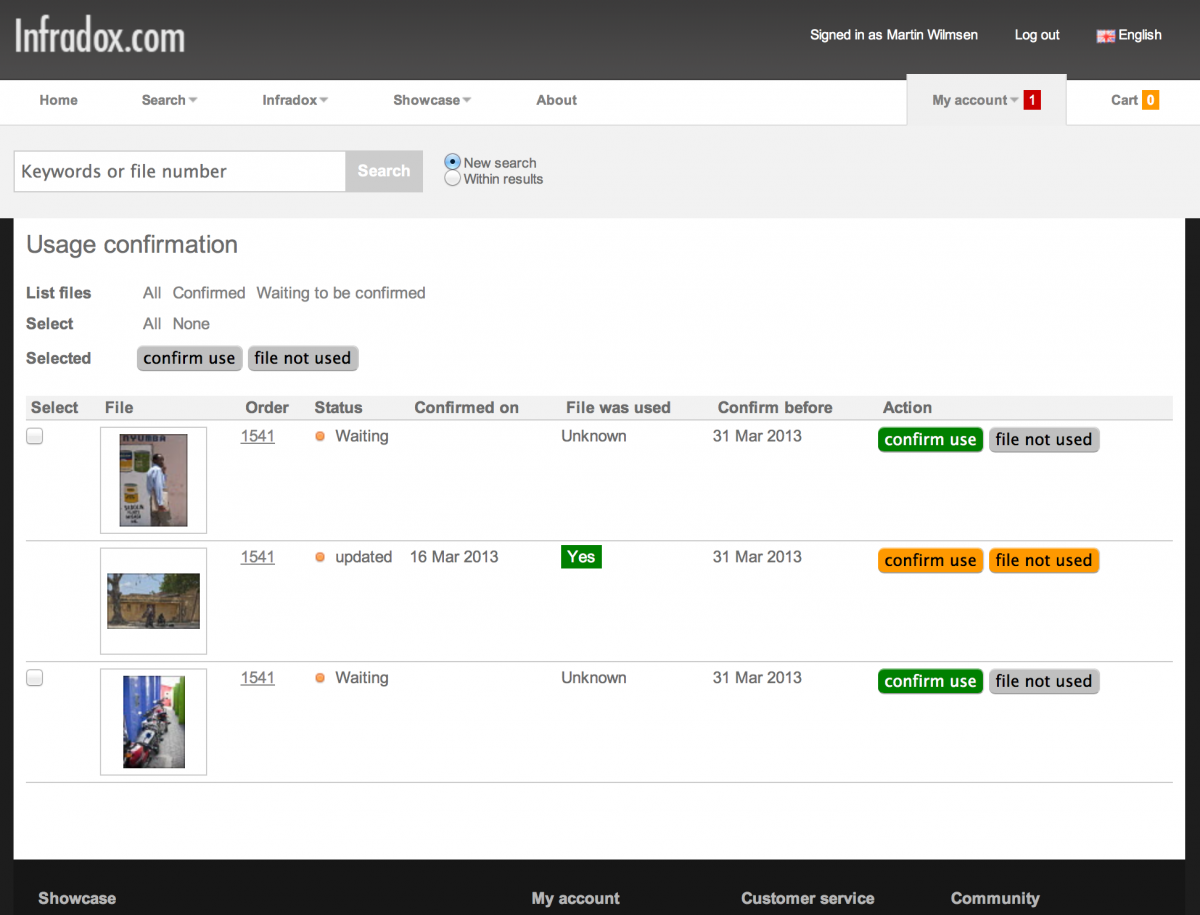Select the Within results radio button
The image size is (1200, 915).
point(453,179)
